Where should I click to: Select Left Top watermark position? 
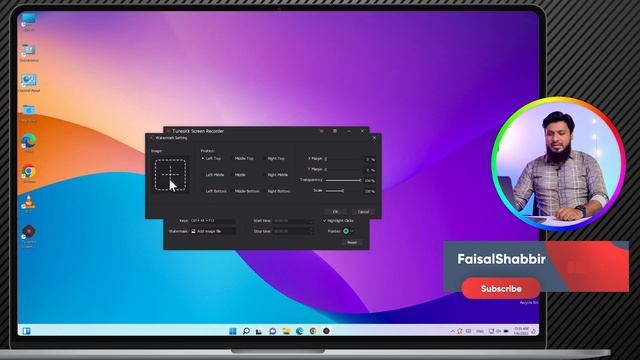pyautogui.click(x=211, y=158)
